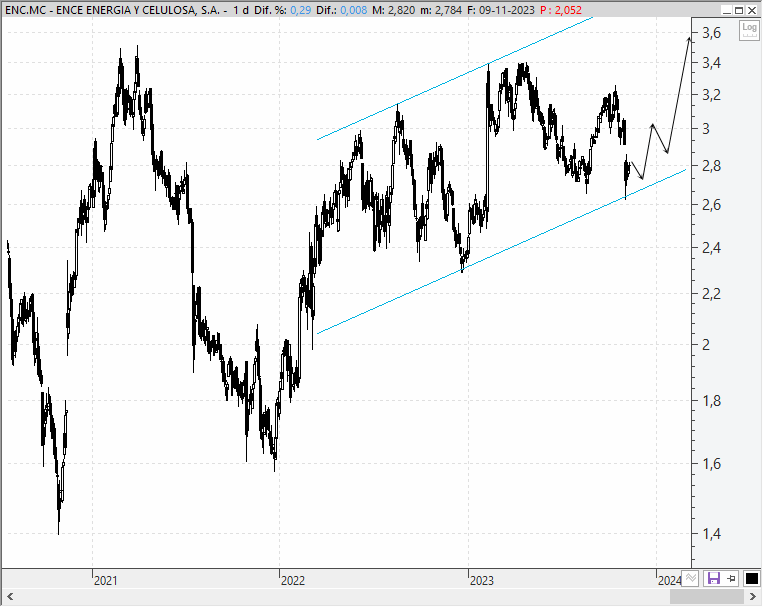
Task: Click the double-chevron expand button
Action: click(x=690, y=578)
